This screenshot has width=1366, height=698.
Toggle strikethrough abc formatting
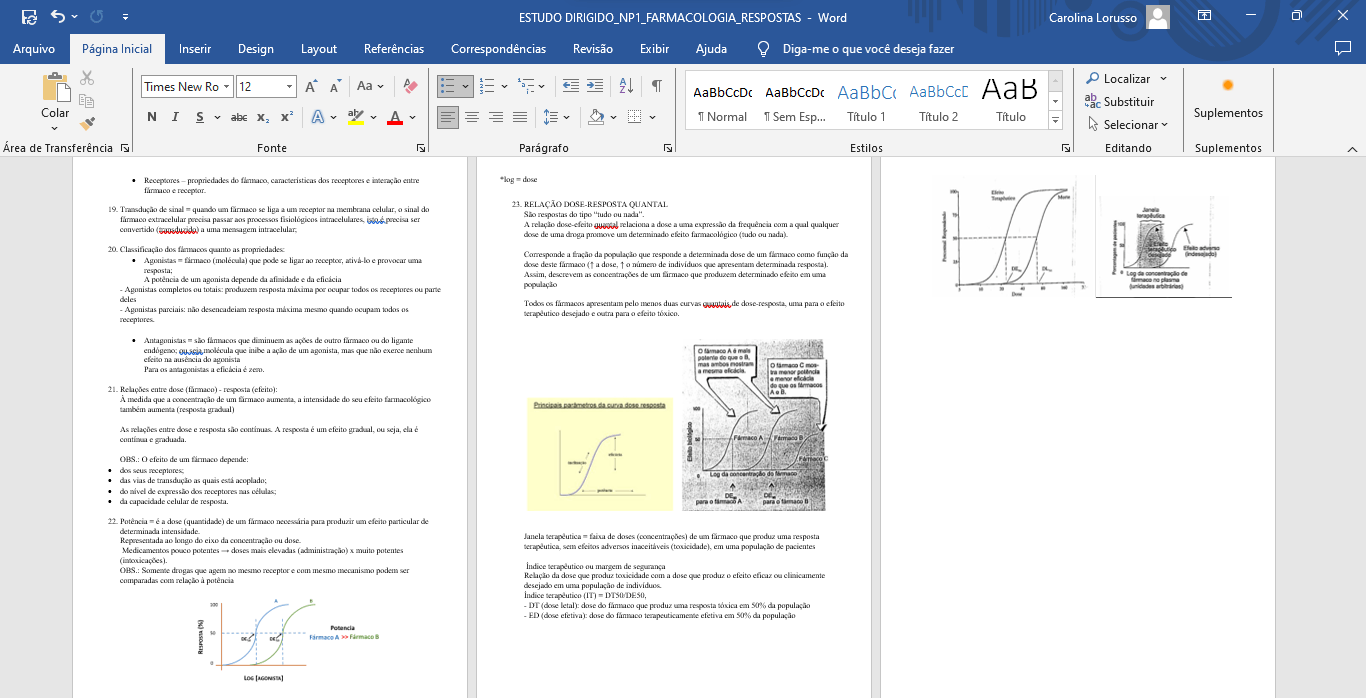click(x=239, y=117)
